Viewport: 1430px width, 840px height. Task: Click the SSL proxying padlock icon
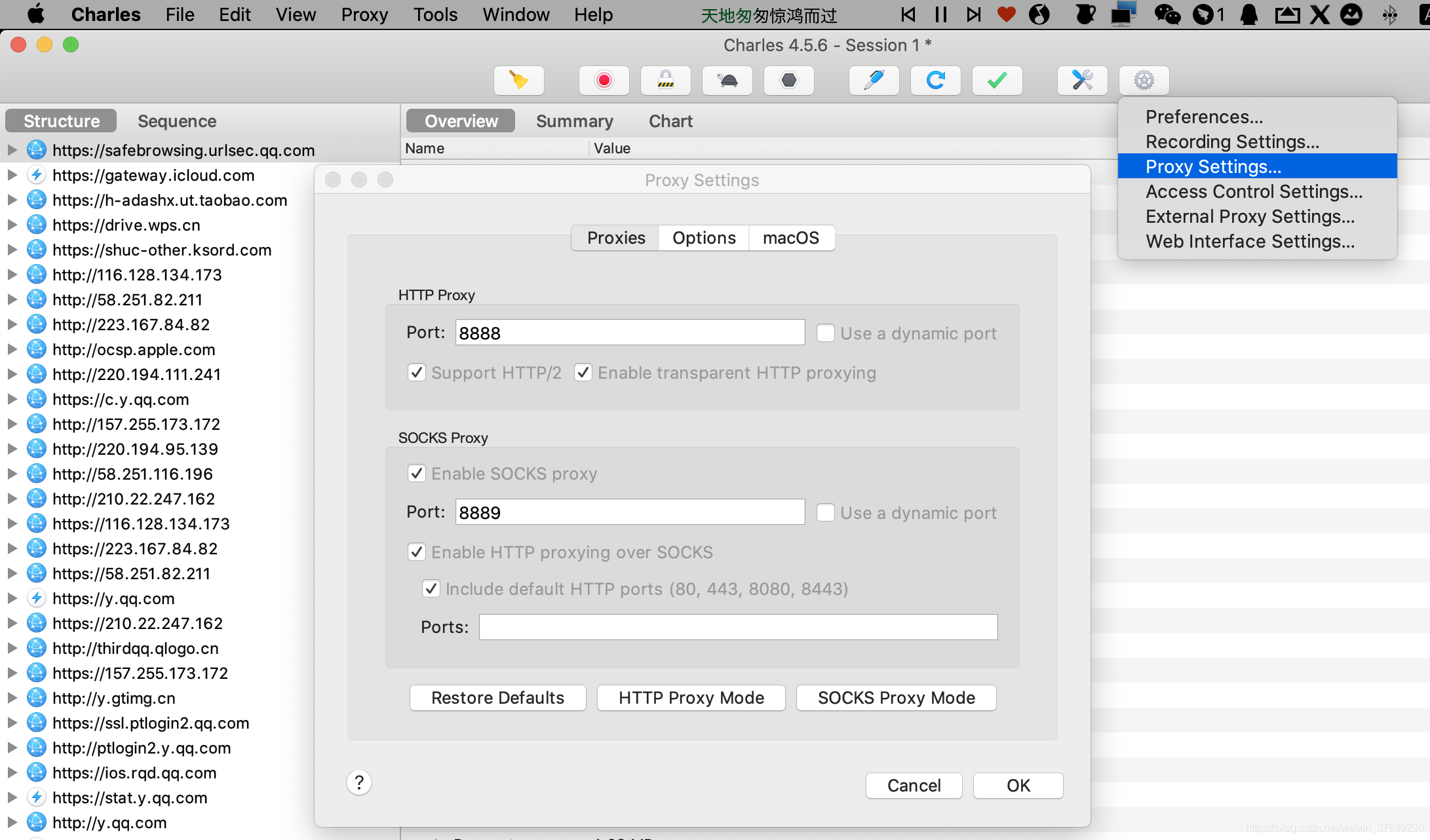pyautogui.click(x=665, y=81)
